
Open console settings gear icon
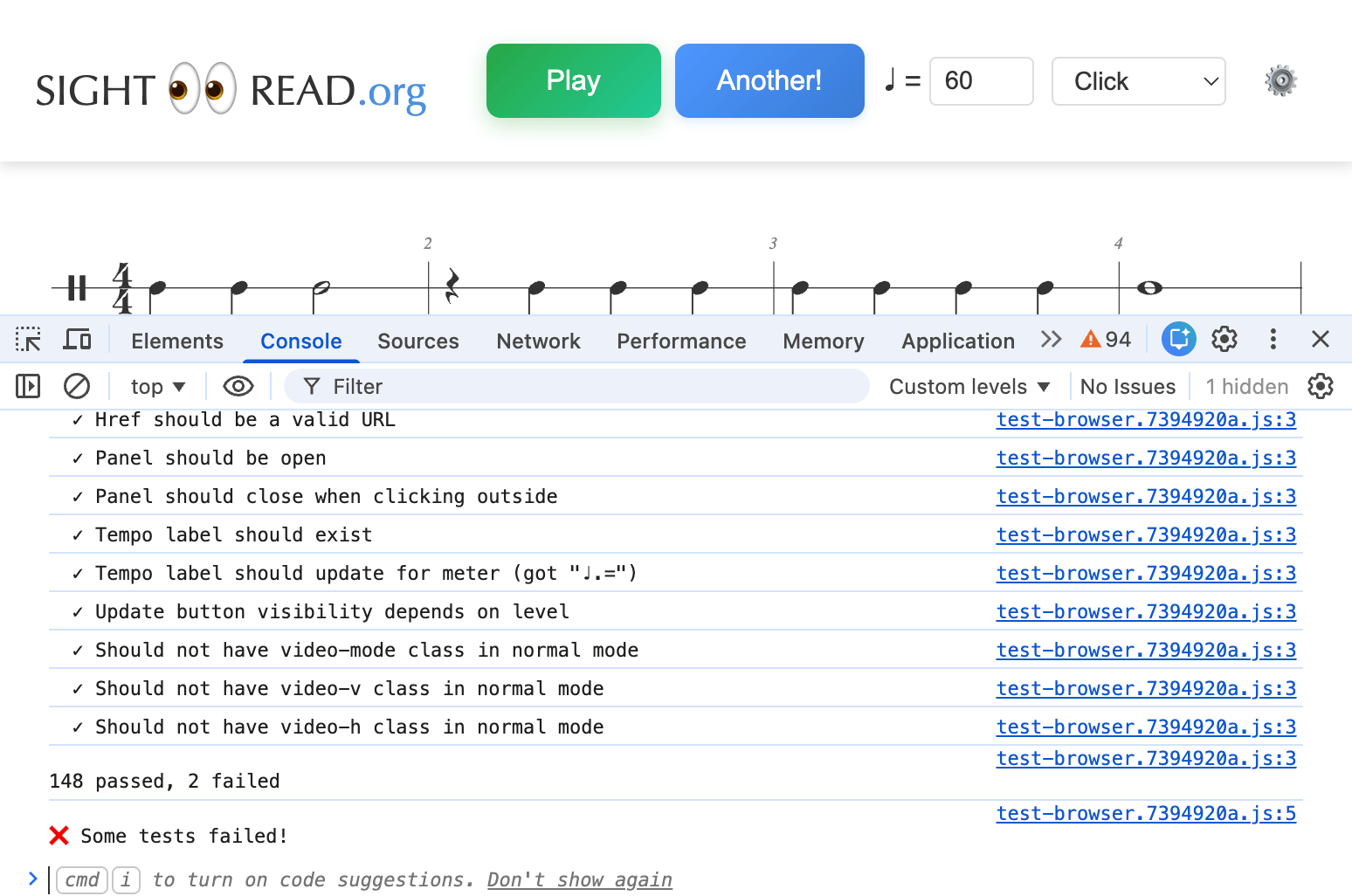click(x=1320, y=386)
